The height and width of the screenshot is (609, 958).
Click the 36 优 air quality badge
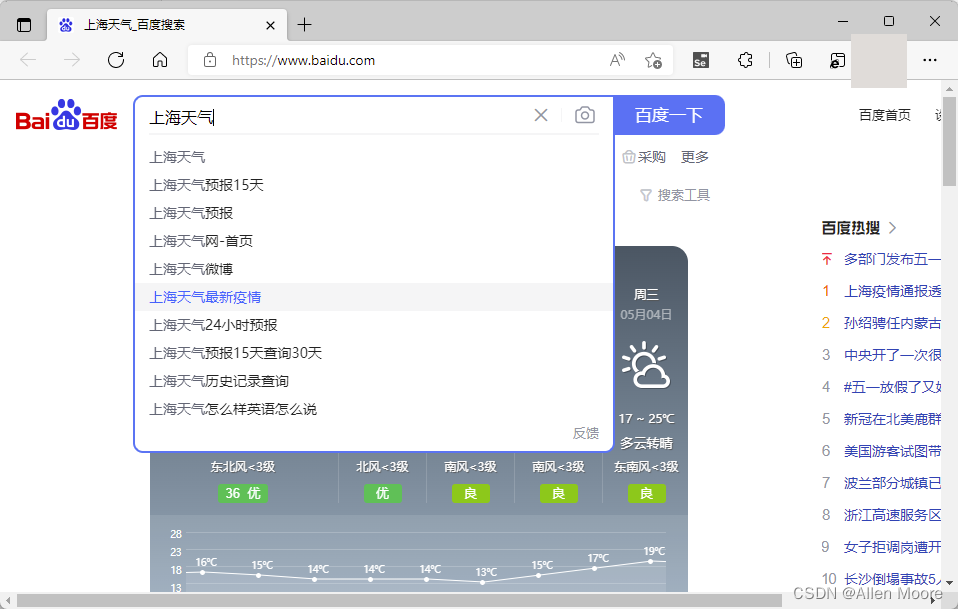(x=243, y=493)
